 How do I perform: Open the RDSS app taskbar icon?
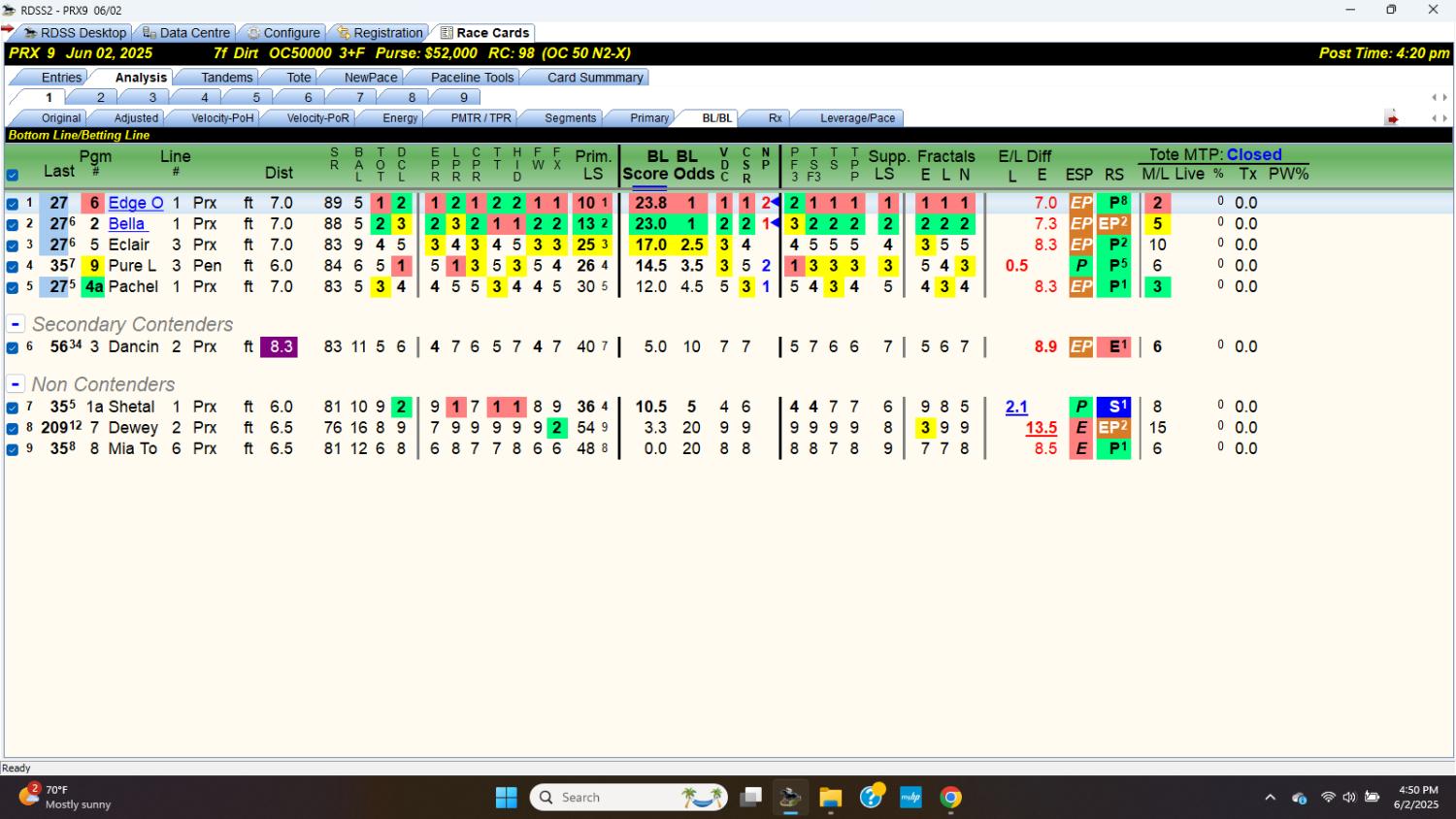[790, 798]
